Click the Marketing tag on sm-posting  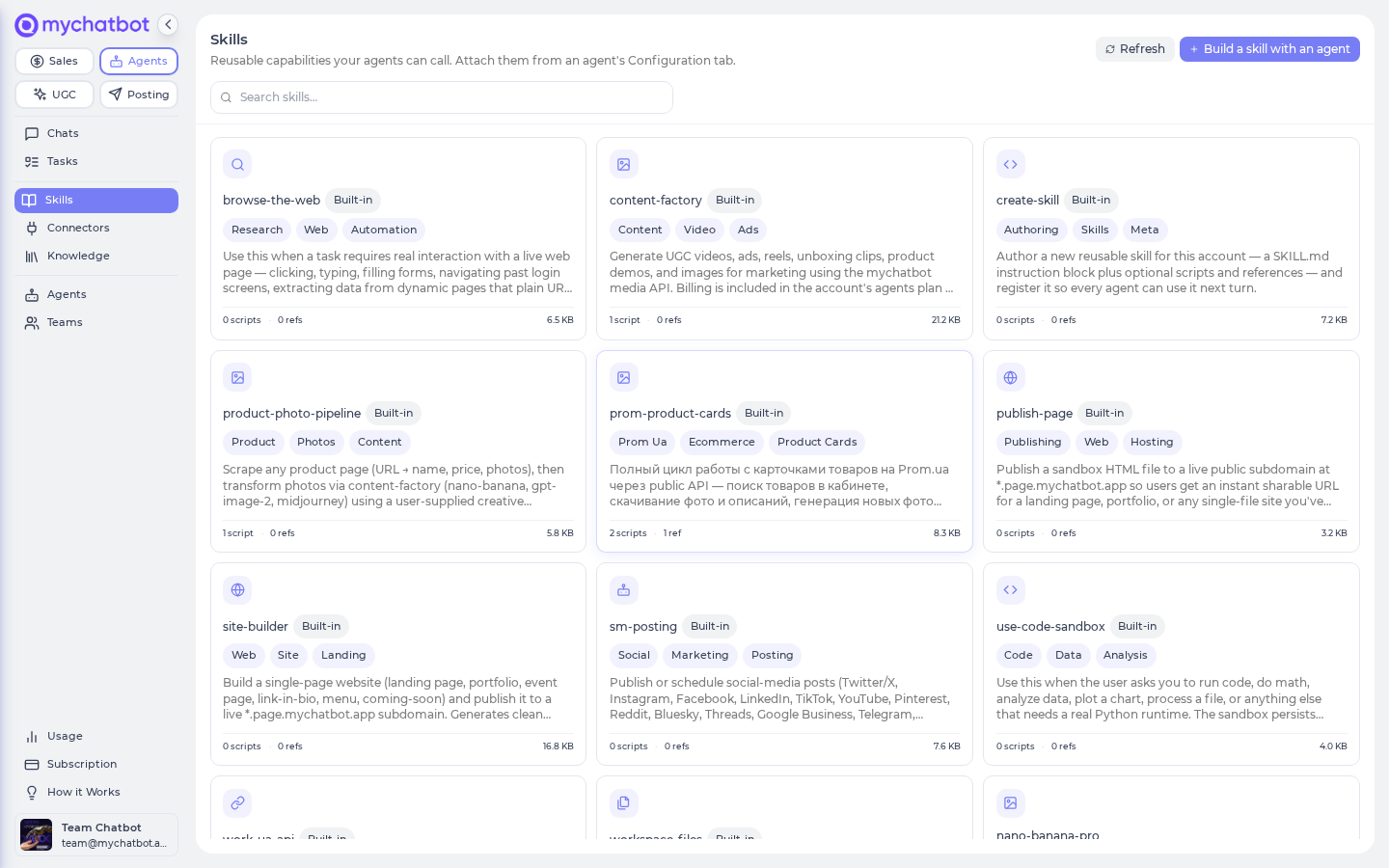click(700, 656)
